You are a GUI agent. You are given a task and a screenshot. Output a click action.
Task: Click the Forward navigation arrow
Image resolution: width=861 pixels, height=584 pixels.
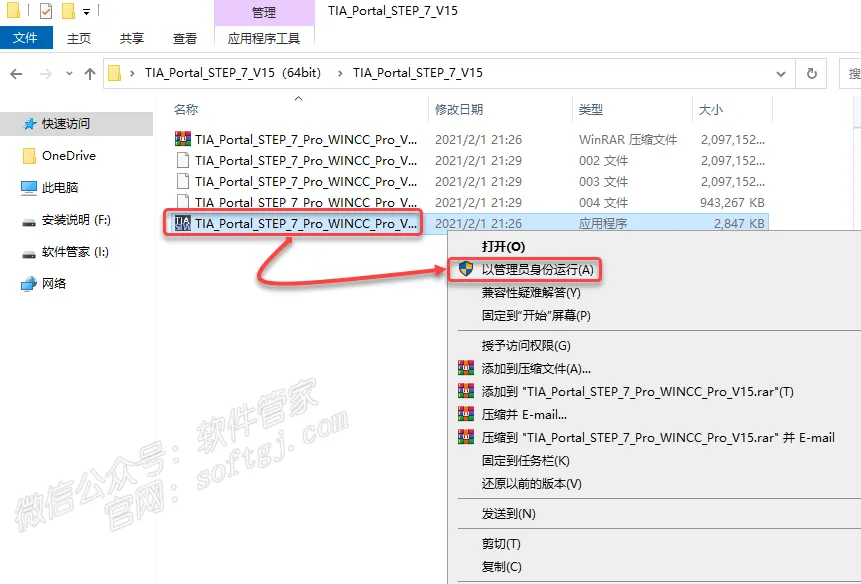point(46,74)
